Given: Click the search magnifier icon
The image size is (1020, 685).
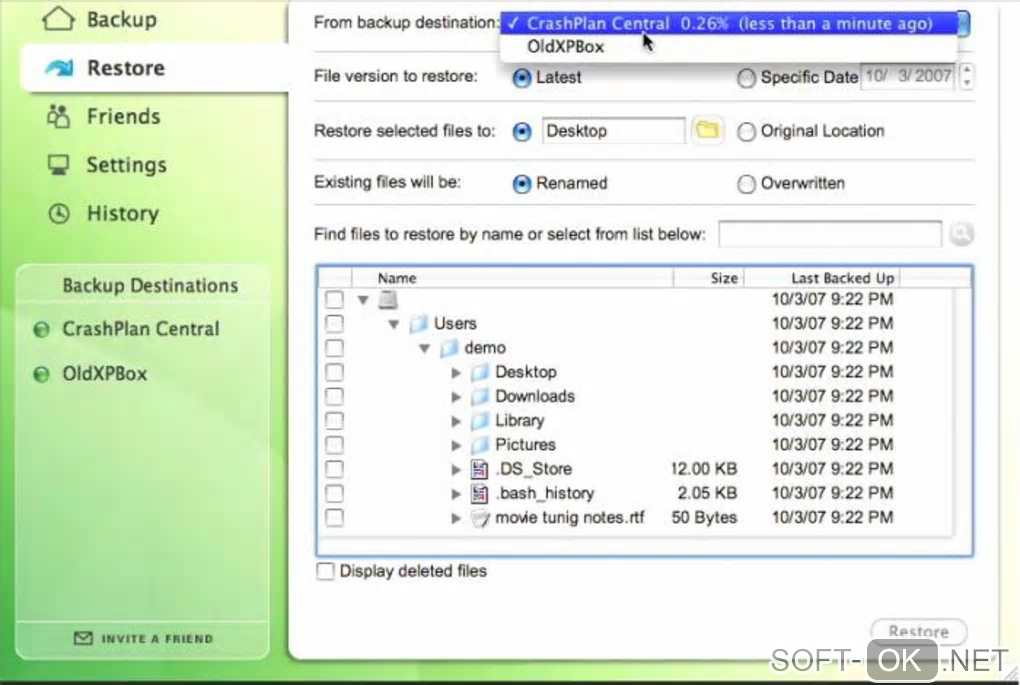Looking at the screenshot, I should [x=961, y=234].
